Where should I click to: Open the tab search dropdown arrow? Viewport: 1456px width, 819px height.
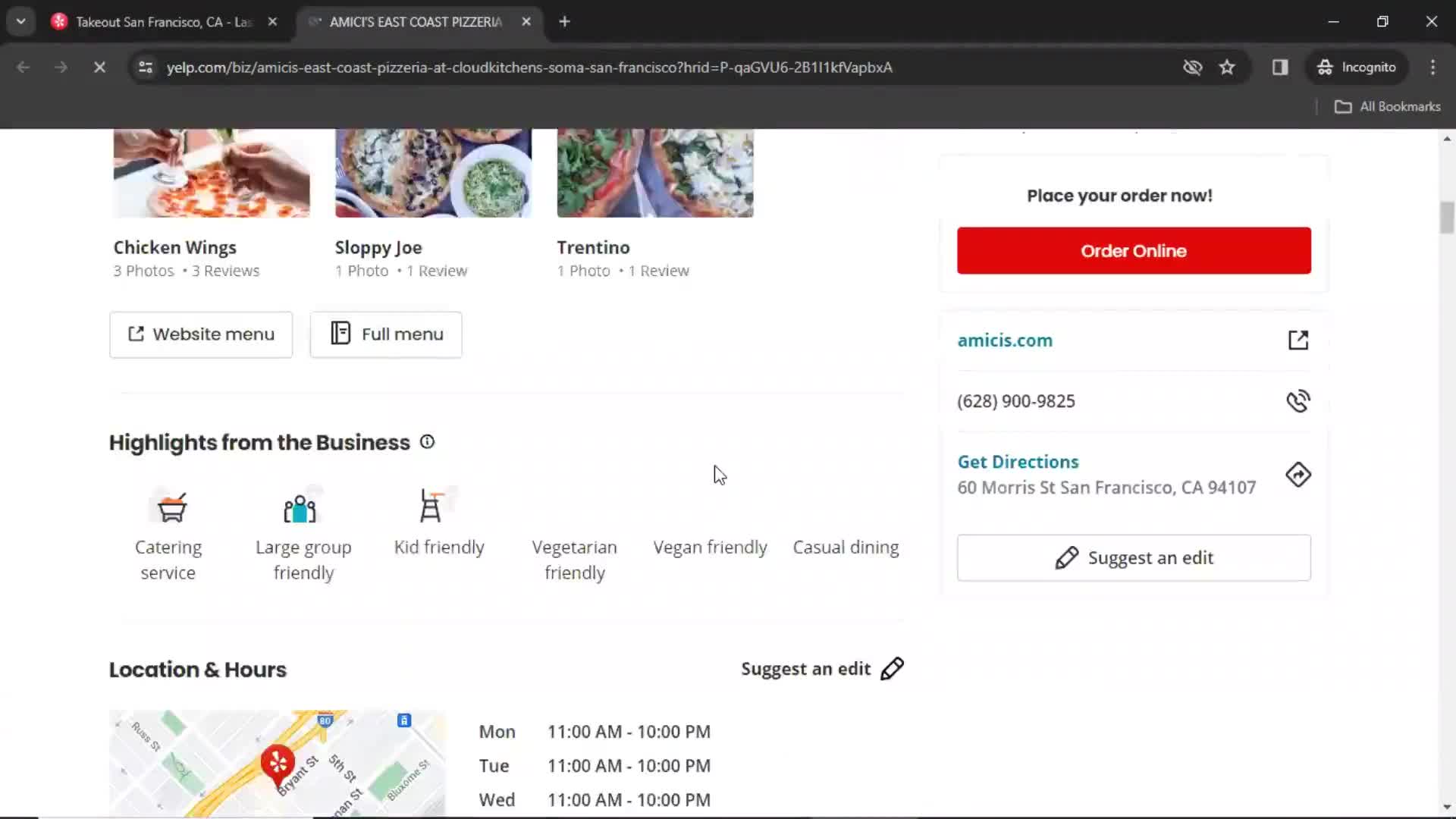[21, 22]
